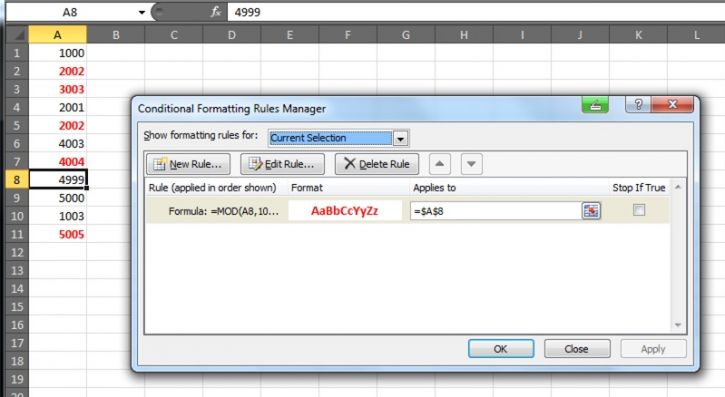This screenshot has height=397, width=725.
Task: Click the Stop If True column header
Action: (x=639, y=188)
